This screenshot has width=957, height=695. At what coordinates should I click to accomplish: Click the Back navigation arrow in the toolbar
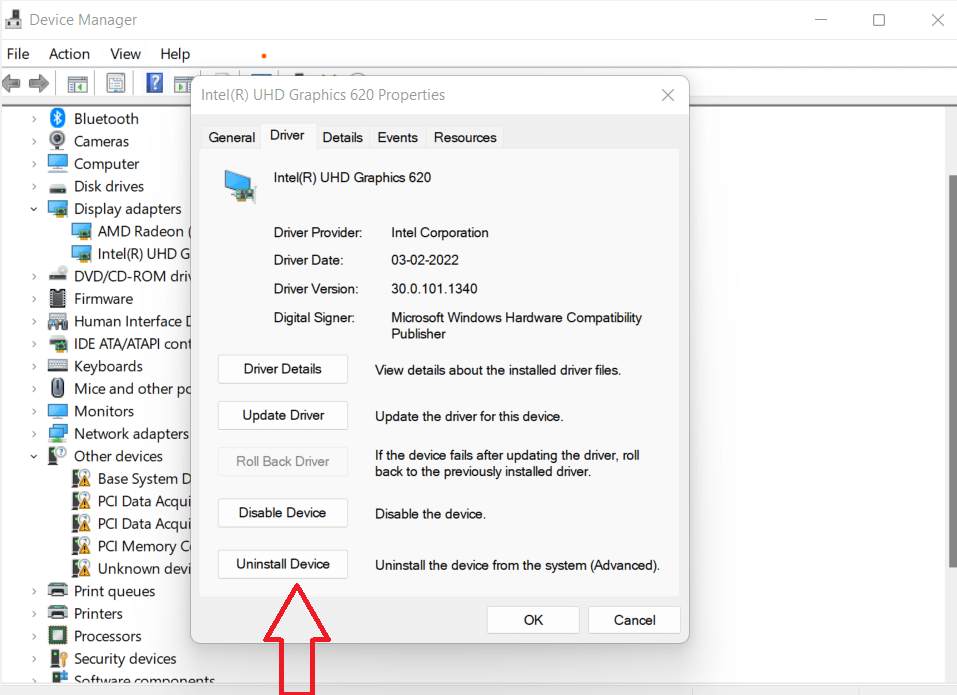click(x=12, y=83)
